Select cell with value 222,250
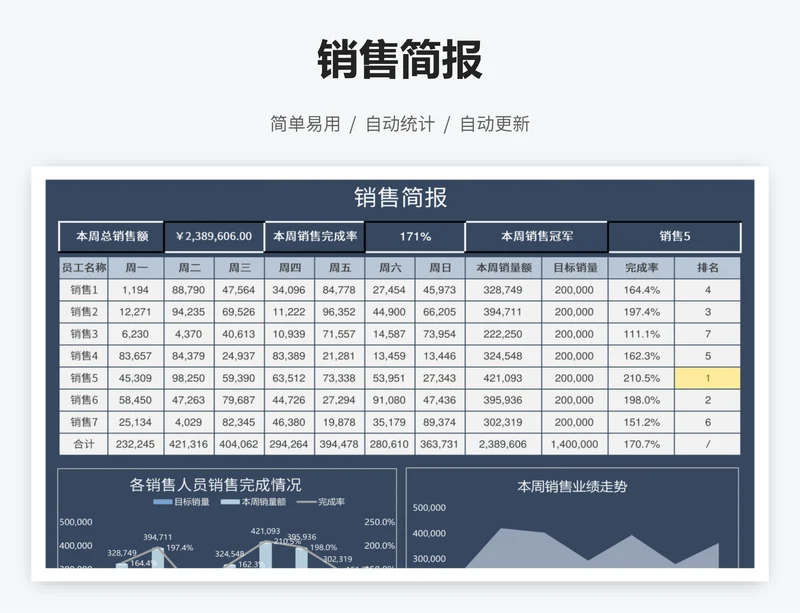This screenshot has height=613, width=800. 503,334
